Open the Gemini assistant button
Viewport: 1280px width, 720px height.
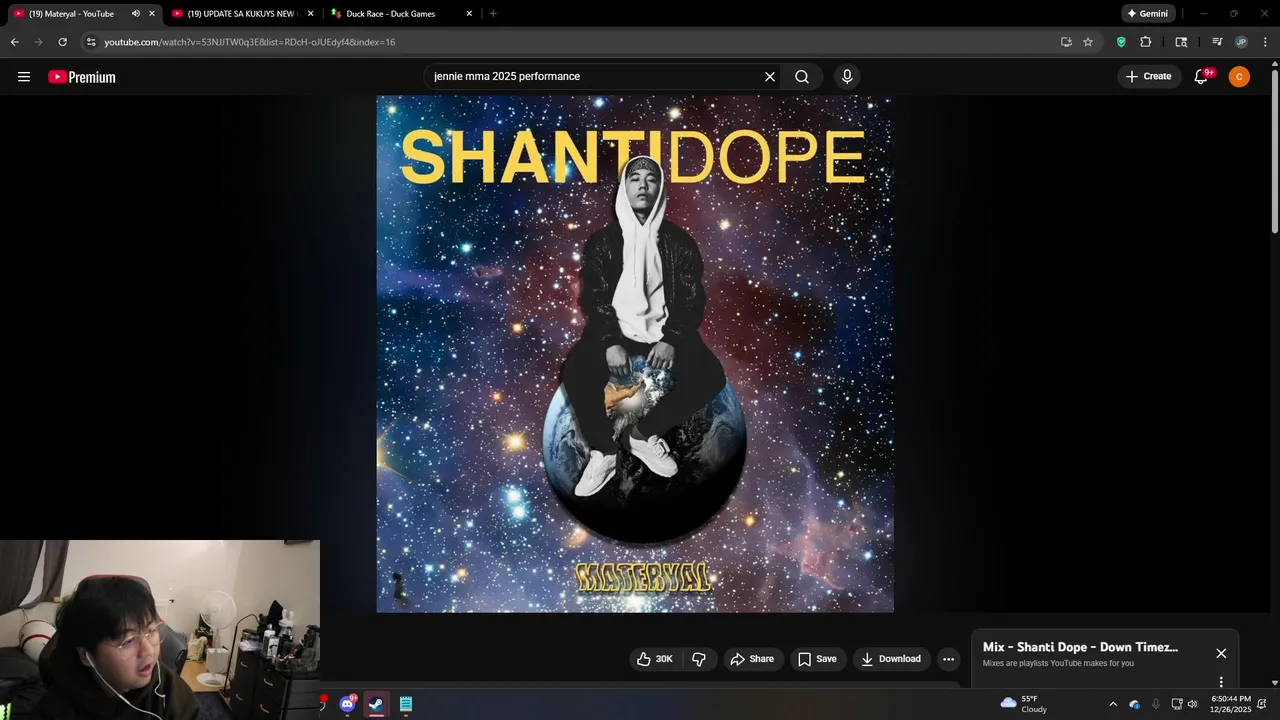[1148, 14]
